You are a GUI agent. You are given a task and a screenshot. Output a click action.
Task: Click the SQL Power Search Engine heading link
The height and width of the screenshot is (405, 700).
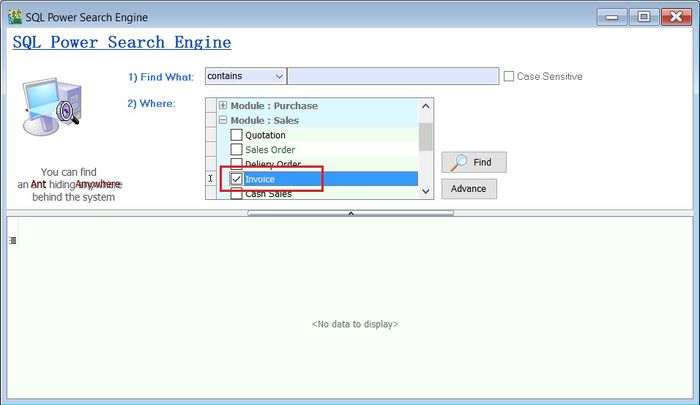coord(121,42)
